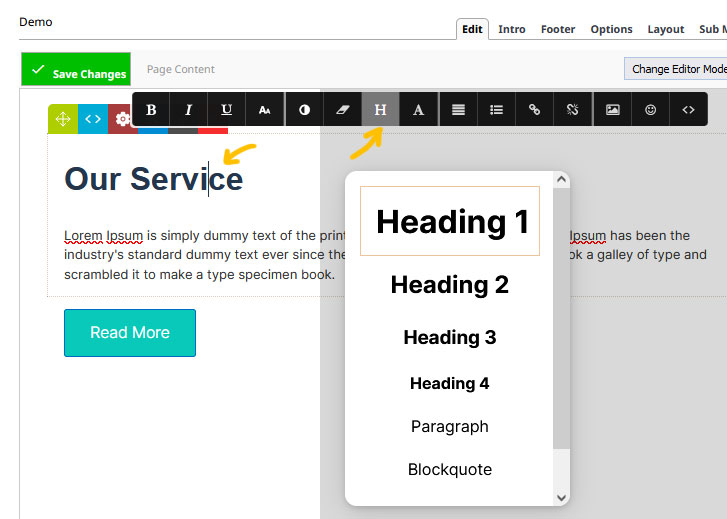Open the font family 'A' tool
The width and height of the screenshot is (727, 519).
point(419,110)
